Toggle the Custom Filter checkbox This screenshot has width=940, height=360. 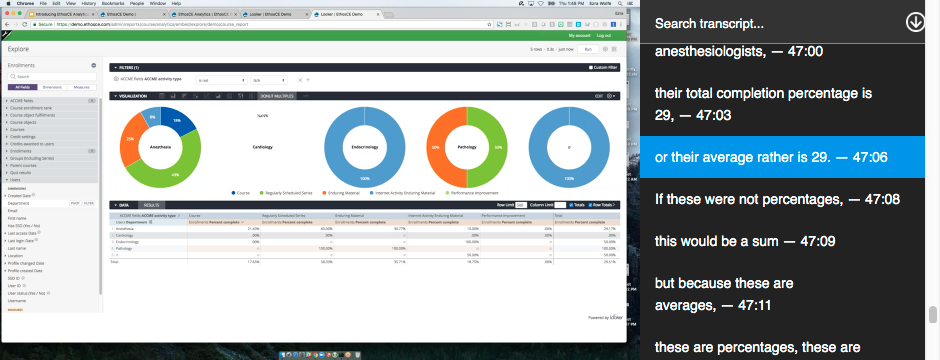tap(591, 68)
